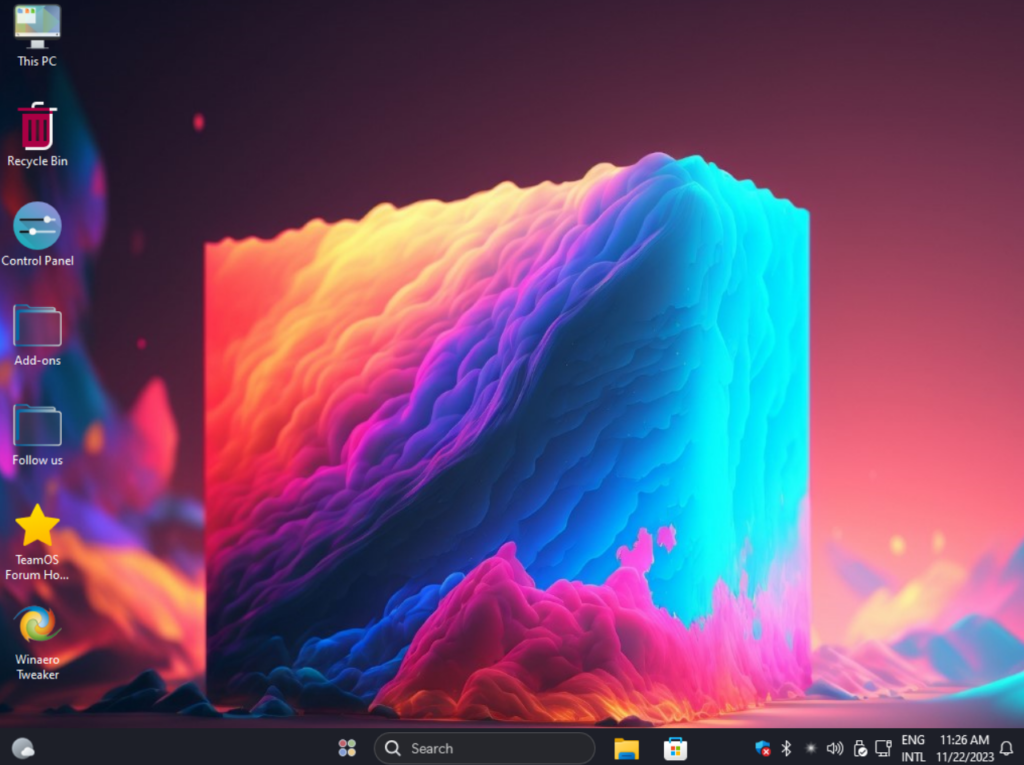Click the USB safely remove icon
This screenshot has height=765, width=1024.
pos(859,748)
